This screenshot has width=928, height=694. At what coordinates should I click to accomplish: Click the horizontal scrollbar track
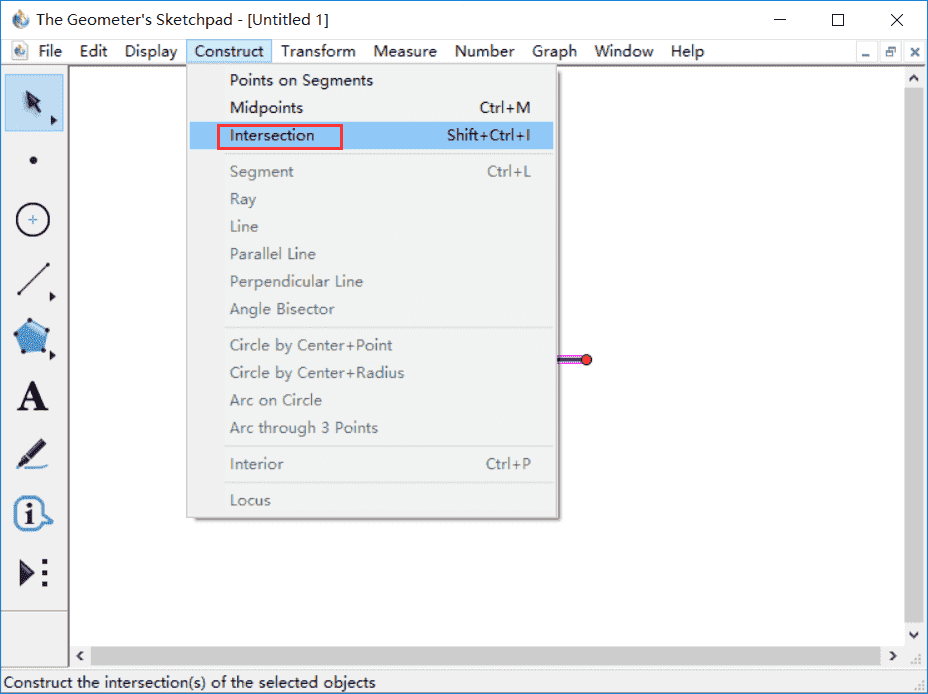(x=485, y=656)
